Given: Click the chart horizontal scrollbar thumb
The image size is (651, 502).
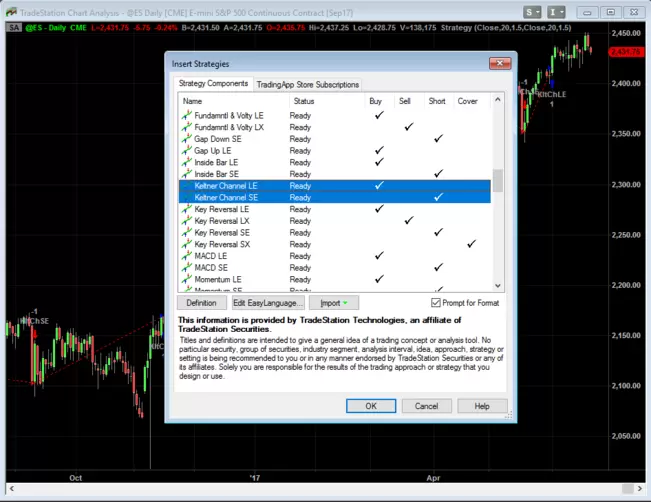Looking at the screenshot, I should coord(628,488).
